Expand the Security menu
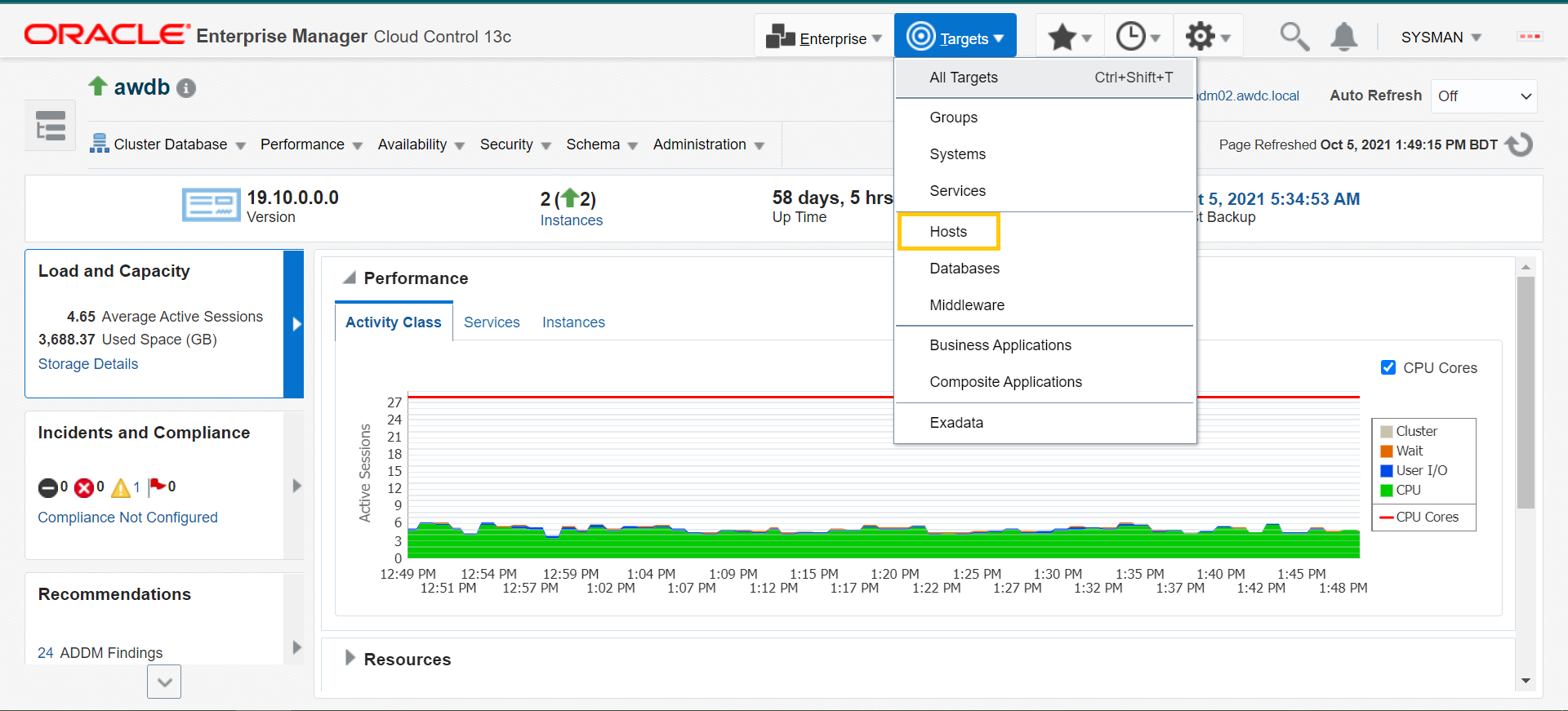 tap(515, 144)
